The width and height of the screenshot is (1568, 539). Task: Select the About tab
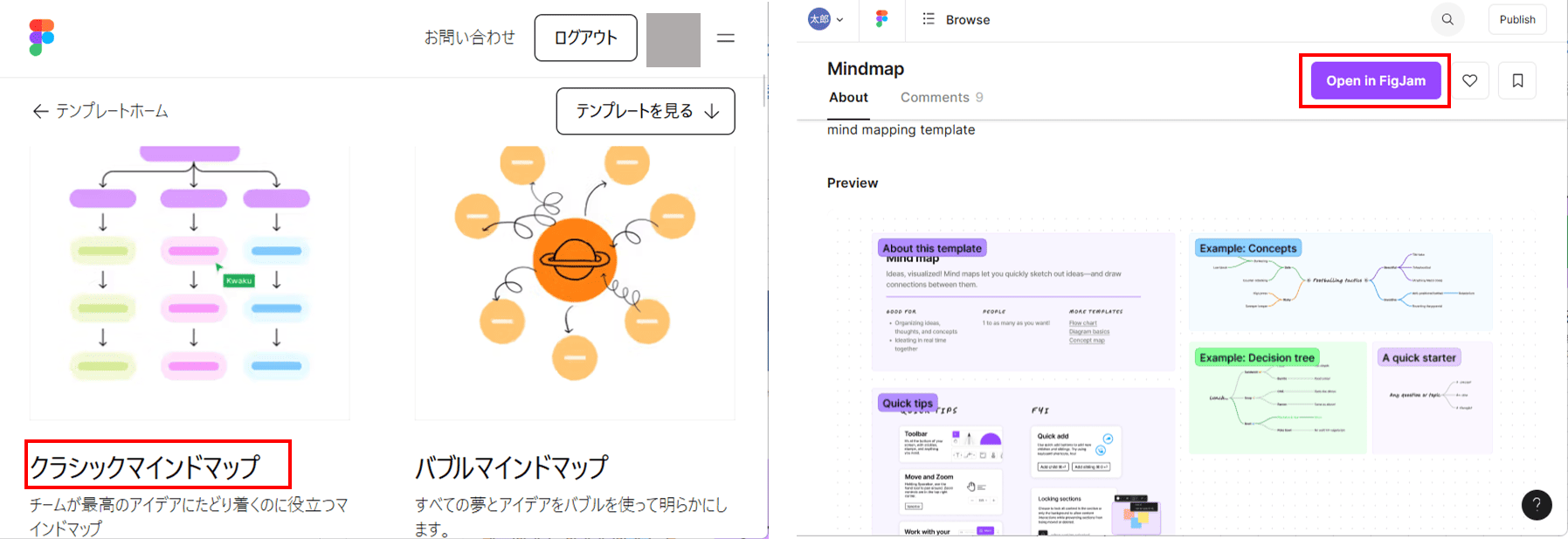pos(848,97)
